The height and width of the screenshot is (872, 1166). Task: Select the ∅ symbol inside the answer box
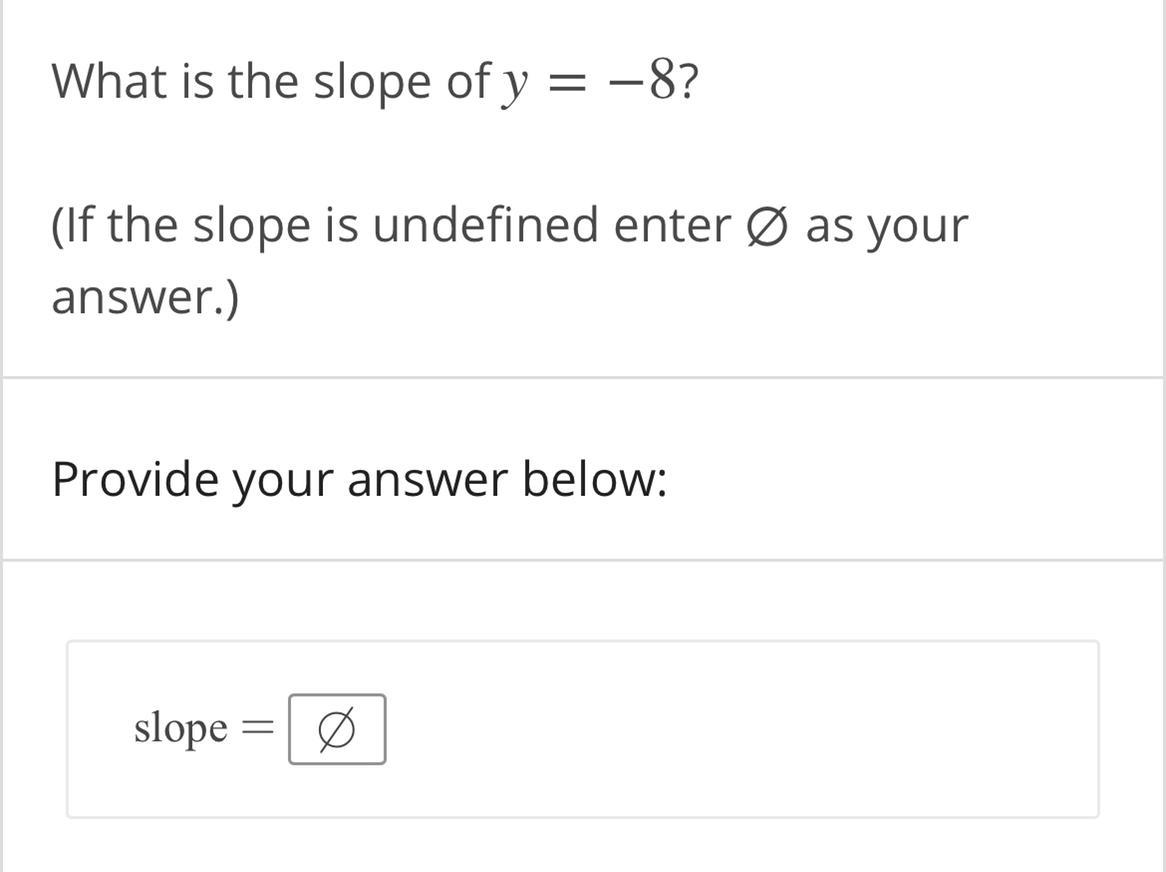coord(336,730)
